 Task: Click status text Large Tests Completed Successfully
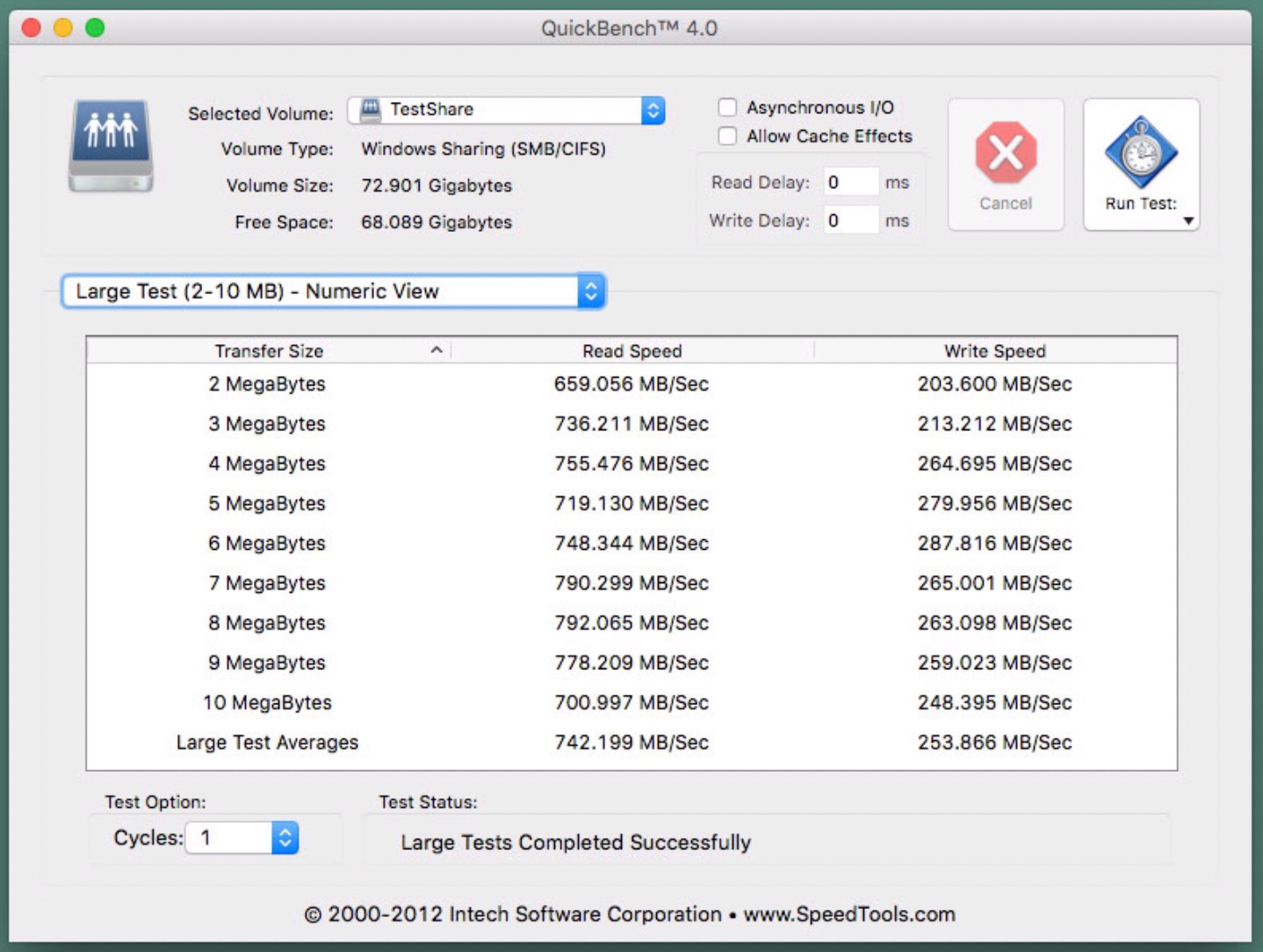[576, 842]
